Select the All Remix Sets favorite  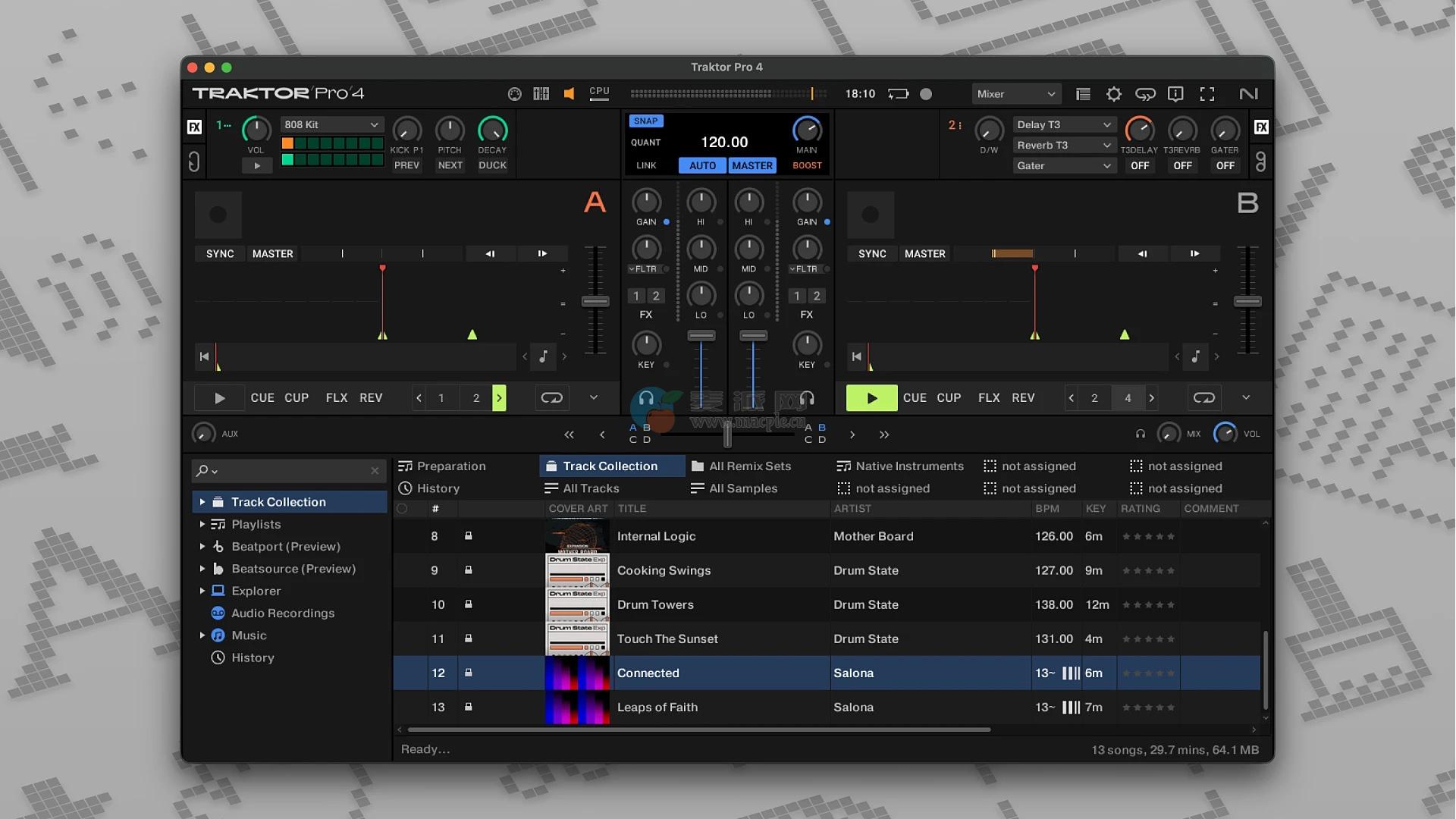point(749,466)
